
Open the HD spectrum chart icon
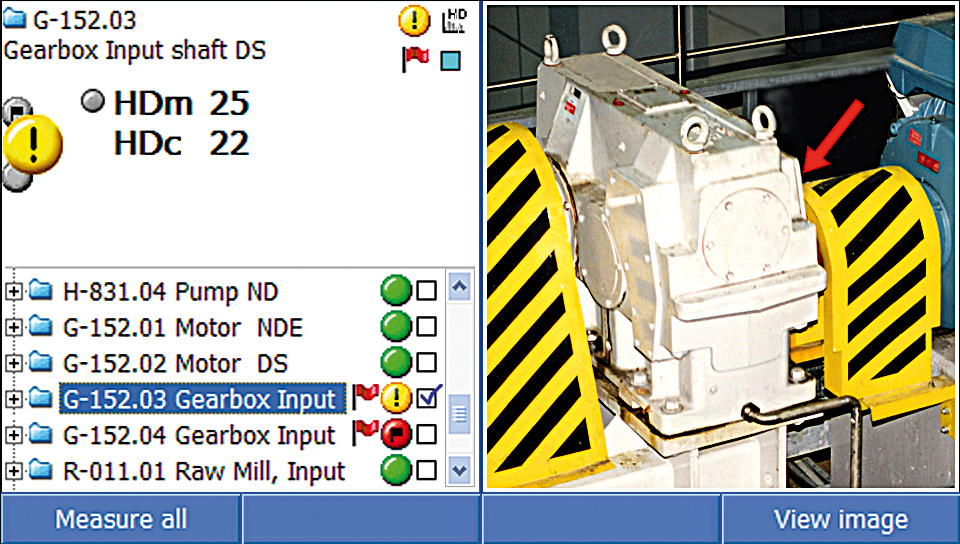click(x=453, y=21)
